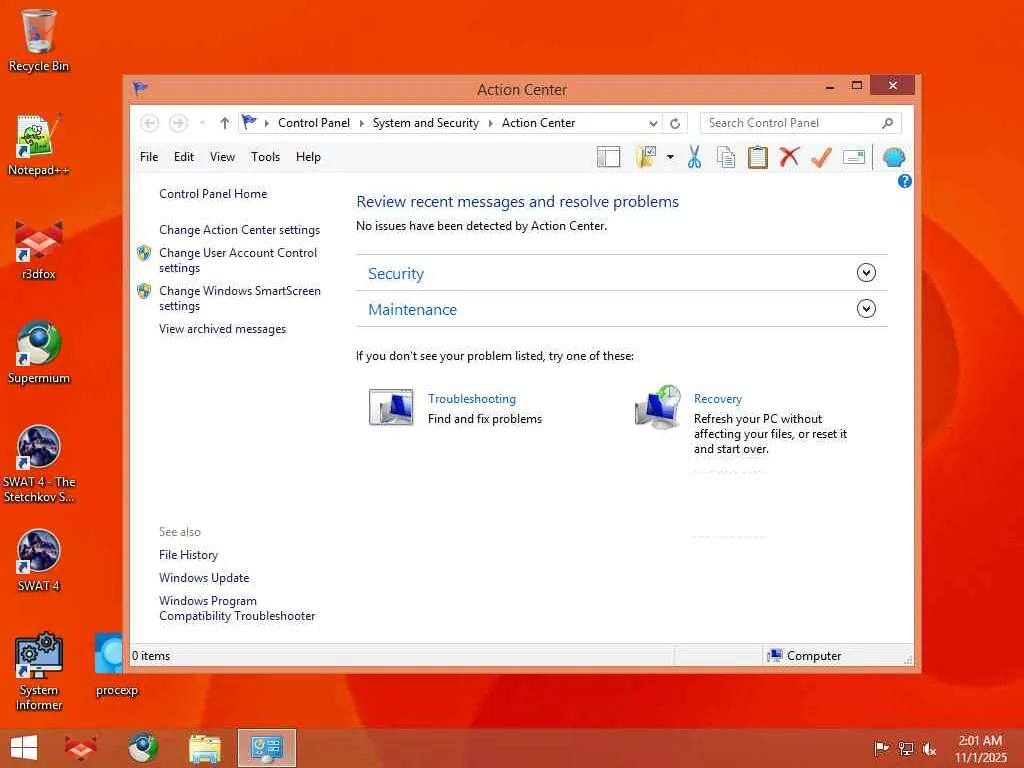This screenshot has width=1024, height=768.
Task: Click the Forward navigation arrow
Action: click(178, 123)
